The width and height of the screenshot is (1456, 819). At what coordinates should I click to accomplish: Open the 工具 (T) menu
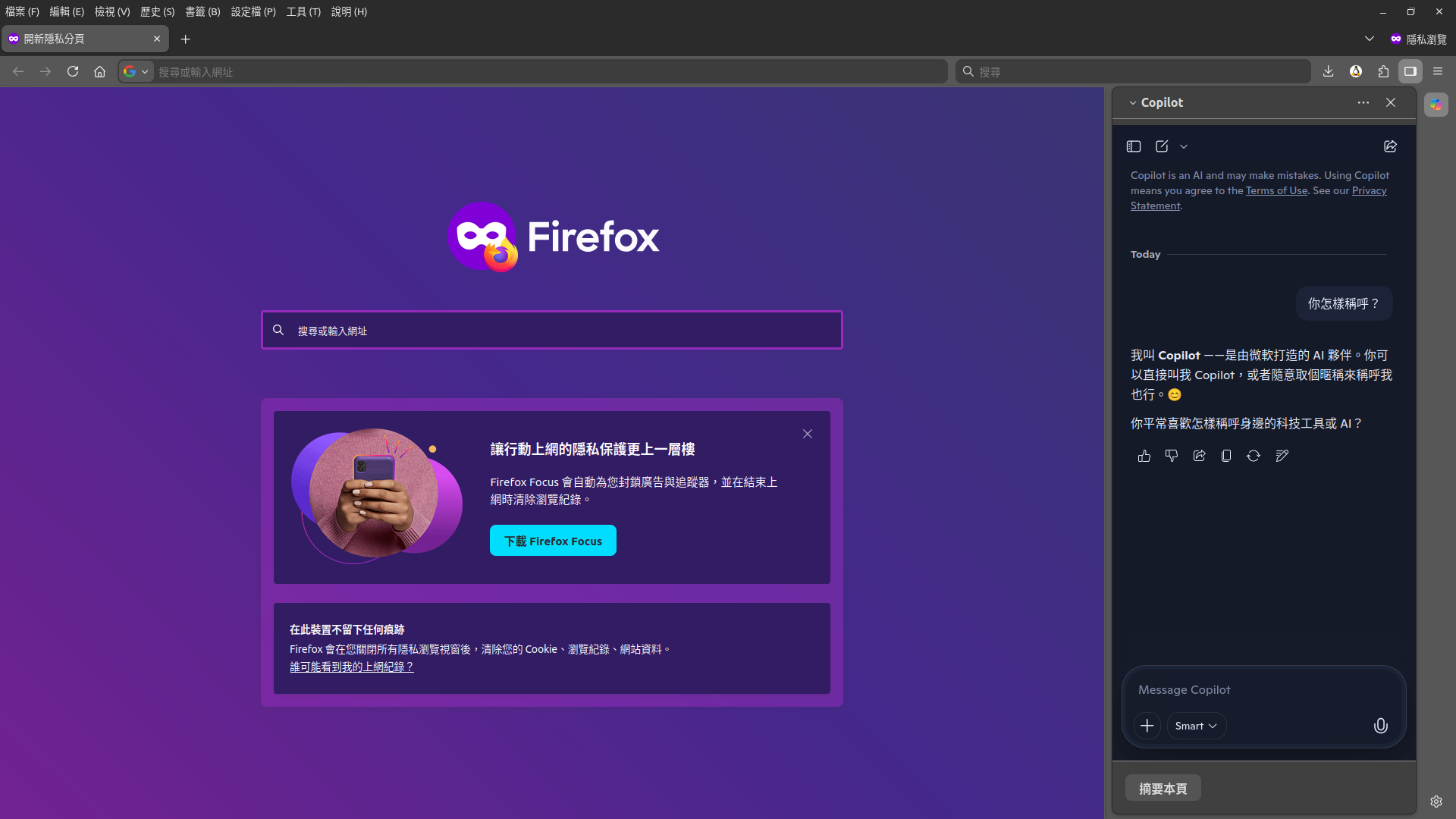pos(303,12)
